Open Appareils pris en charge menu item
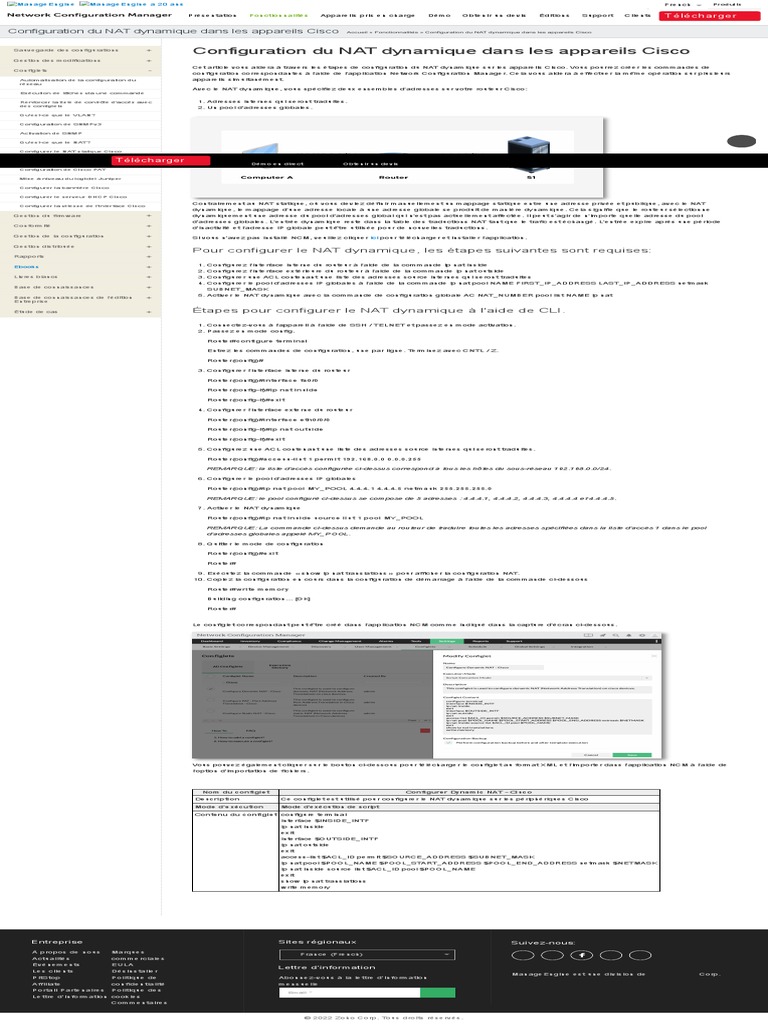 (368, 15)
